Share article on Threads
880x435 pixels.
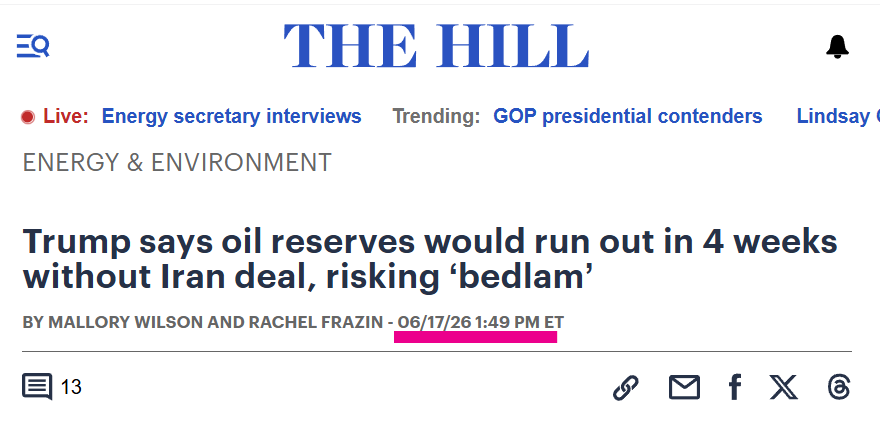(838, 387)
